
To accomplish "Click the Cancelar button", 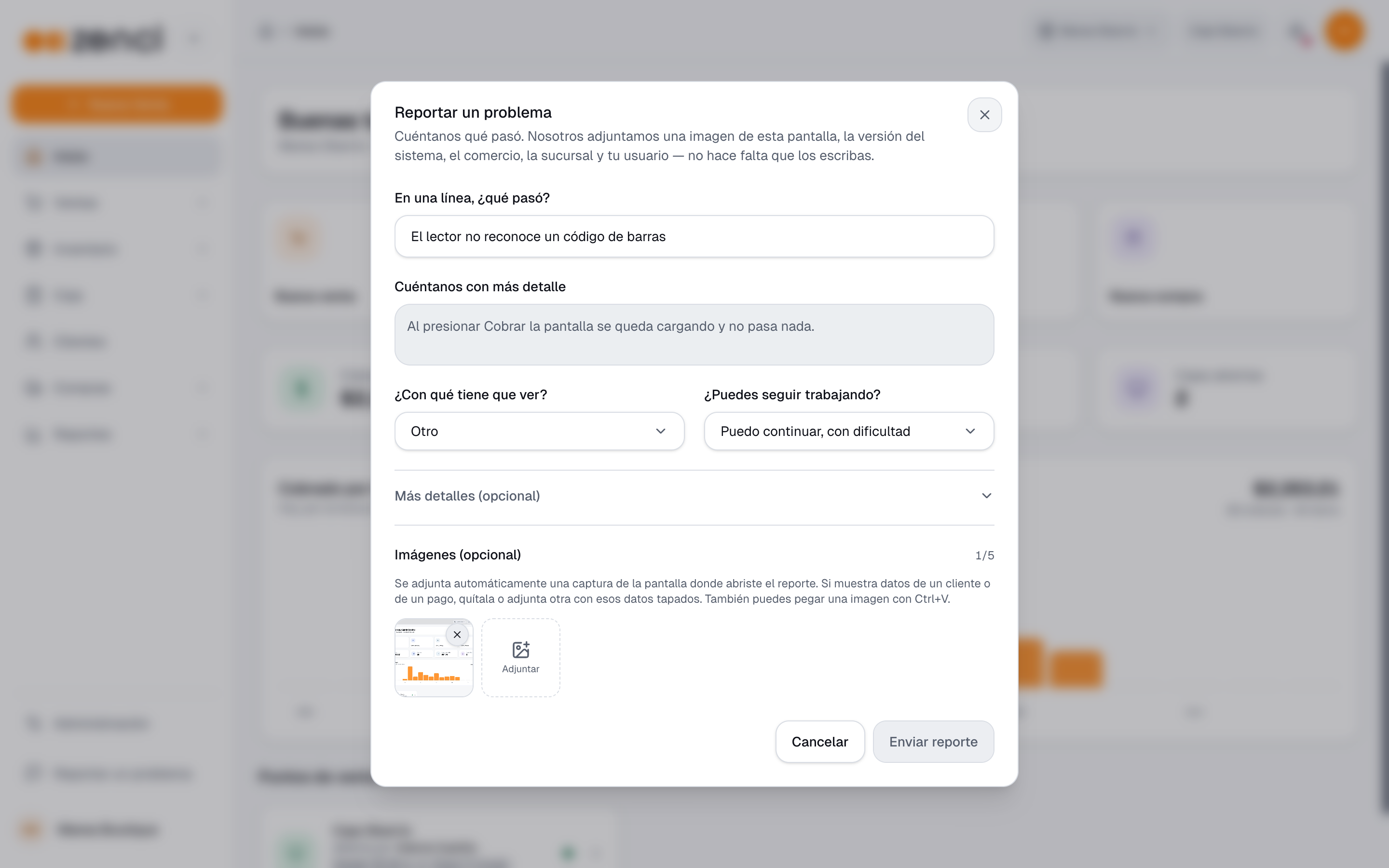I will tap(819, 742).
